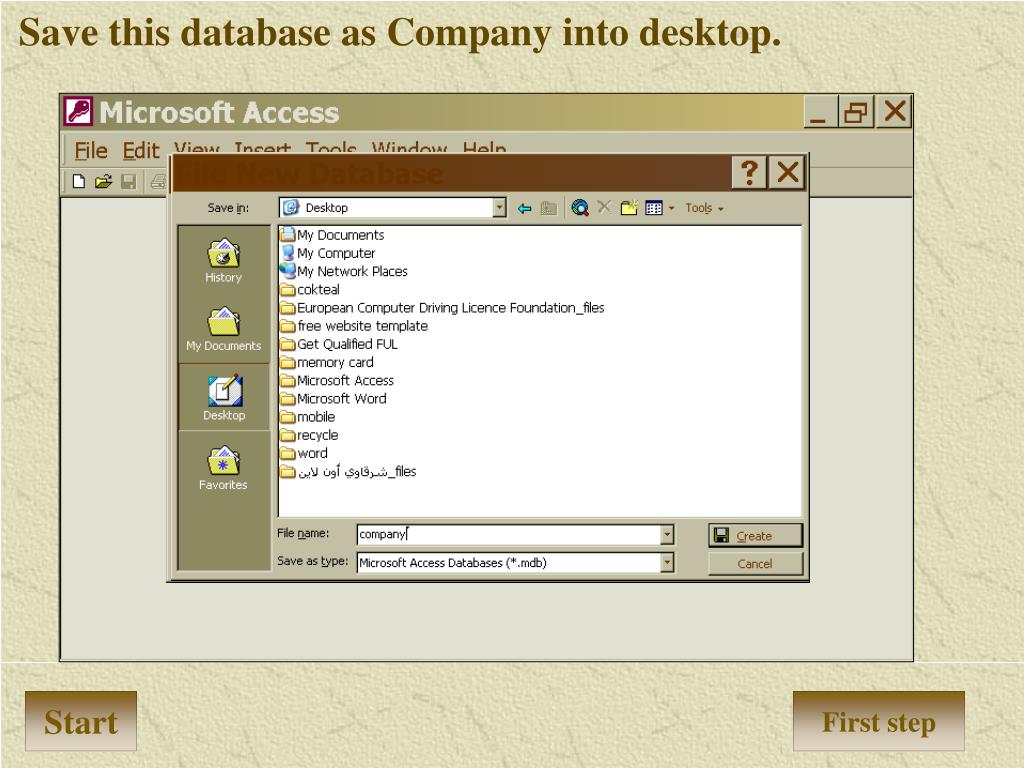Select the Get Qualified FUL folder
The height and width of the screenshot is (768, 1024).
click(x=339, y=344)
